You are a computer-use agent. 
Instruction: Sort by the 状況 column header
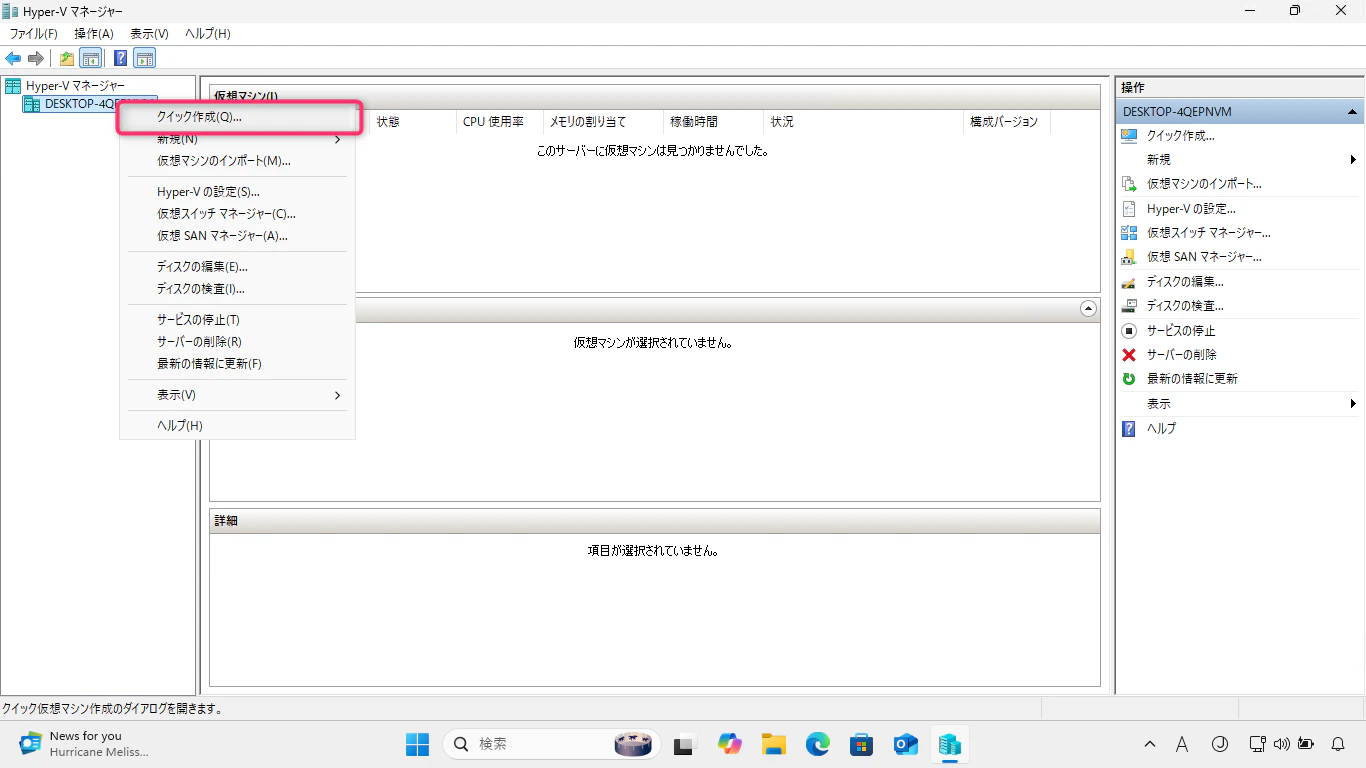pyautogui.click(x=863, y=122)
